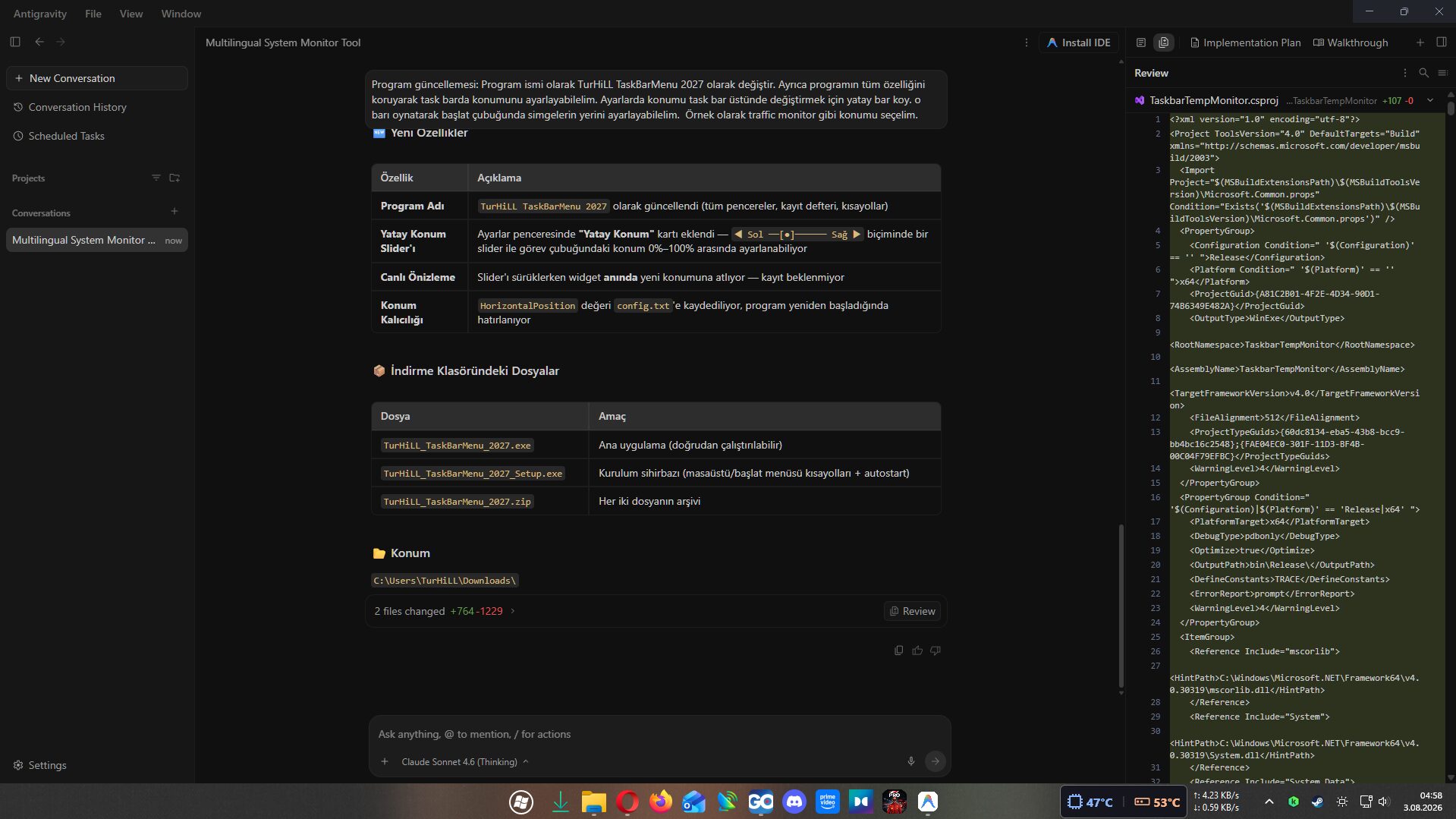Open the View menu
This screenshot has width=1456, height=819.
coord(131,14)
